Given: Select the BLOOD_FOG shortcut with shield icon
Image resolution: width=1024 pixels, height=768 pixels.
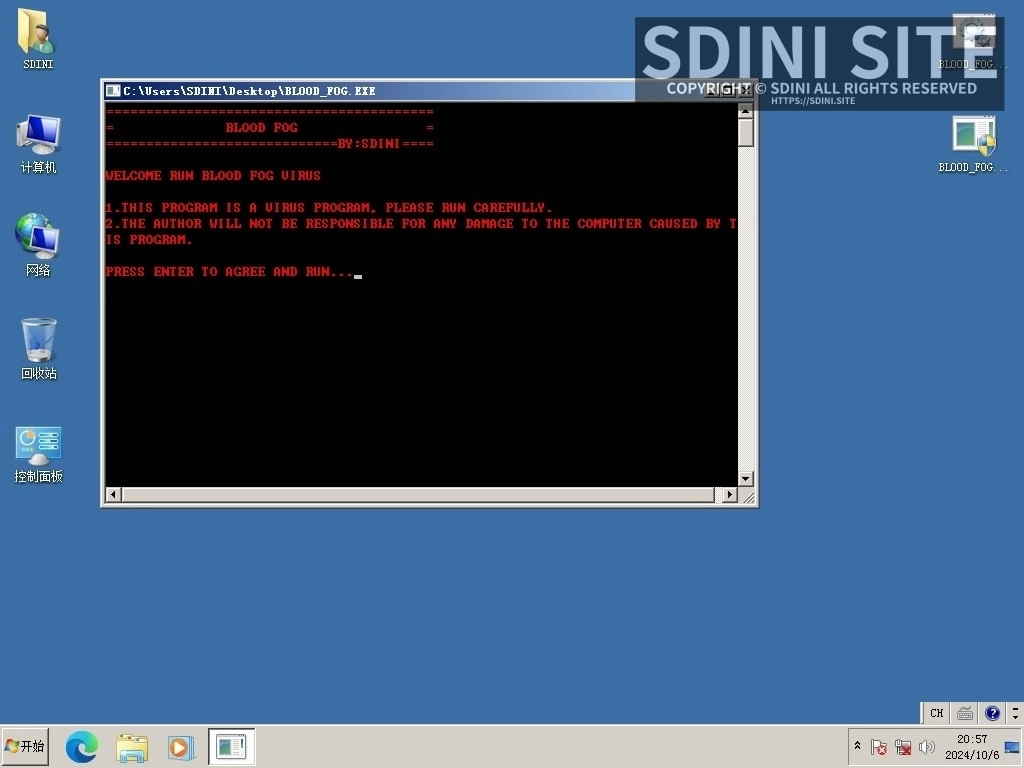Looking at the screenshot, I should pos(973,144).
